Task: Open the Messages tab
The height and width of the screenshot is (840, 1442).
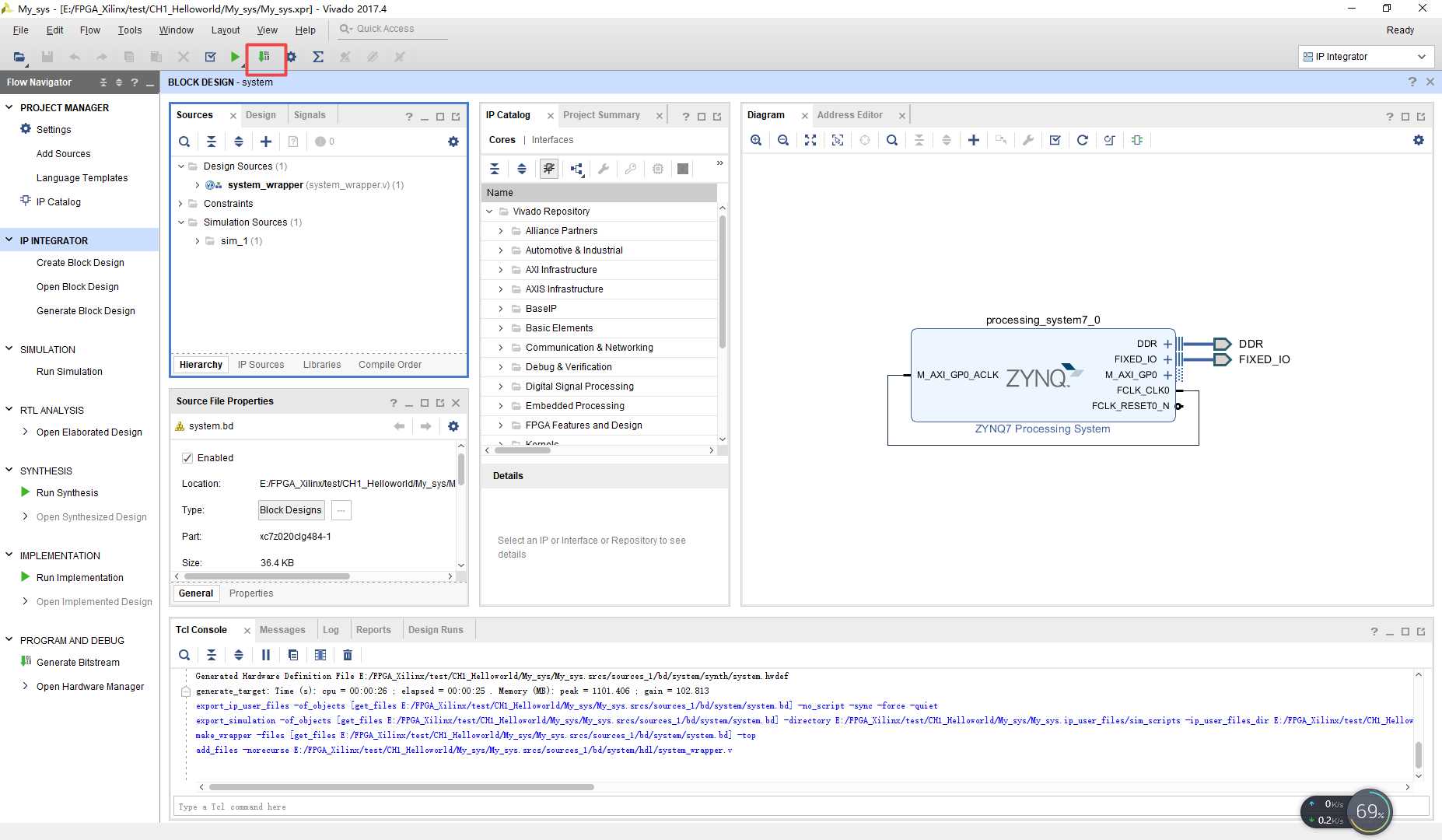Action: [x=282, y=630]
